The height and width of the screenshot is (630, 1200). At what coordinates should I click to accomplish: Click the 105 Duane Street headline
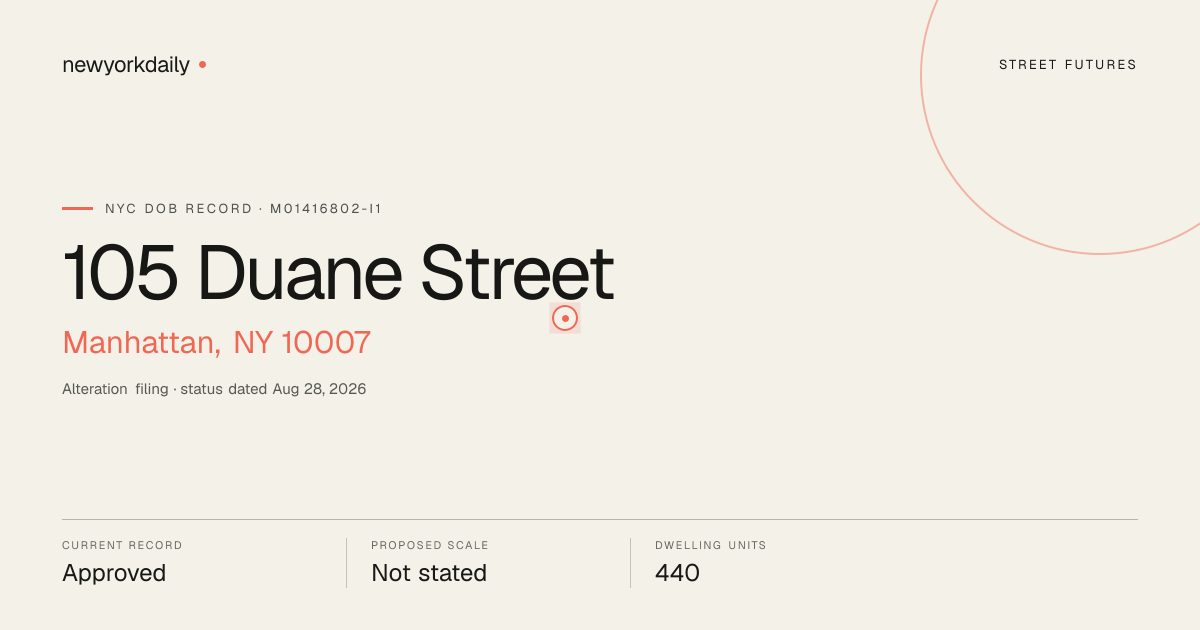pos(338,273)
